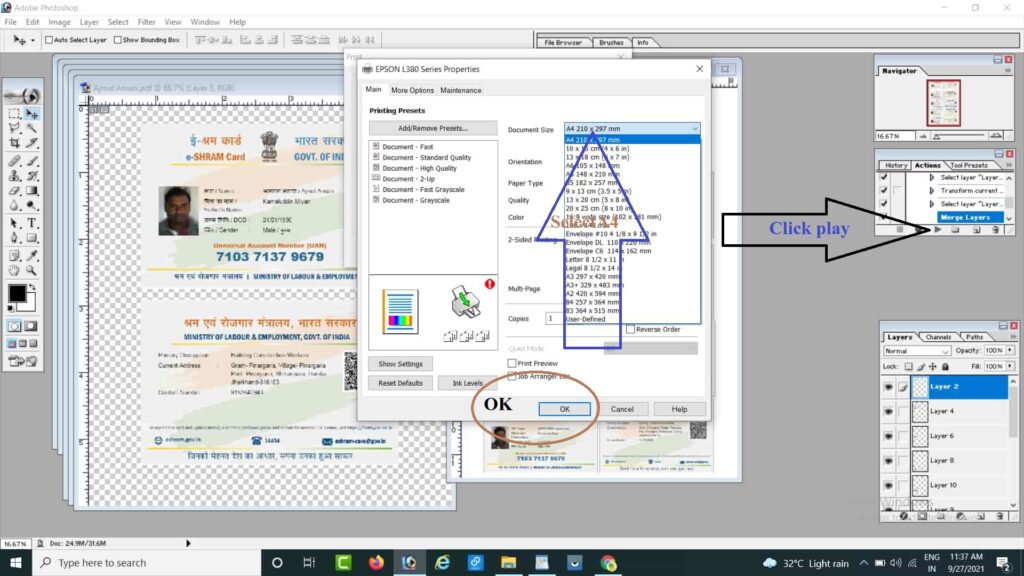Switch to the More Options tab
1024x576 pixels.
point(412,91)
